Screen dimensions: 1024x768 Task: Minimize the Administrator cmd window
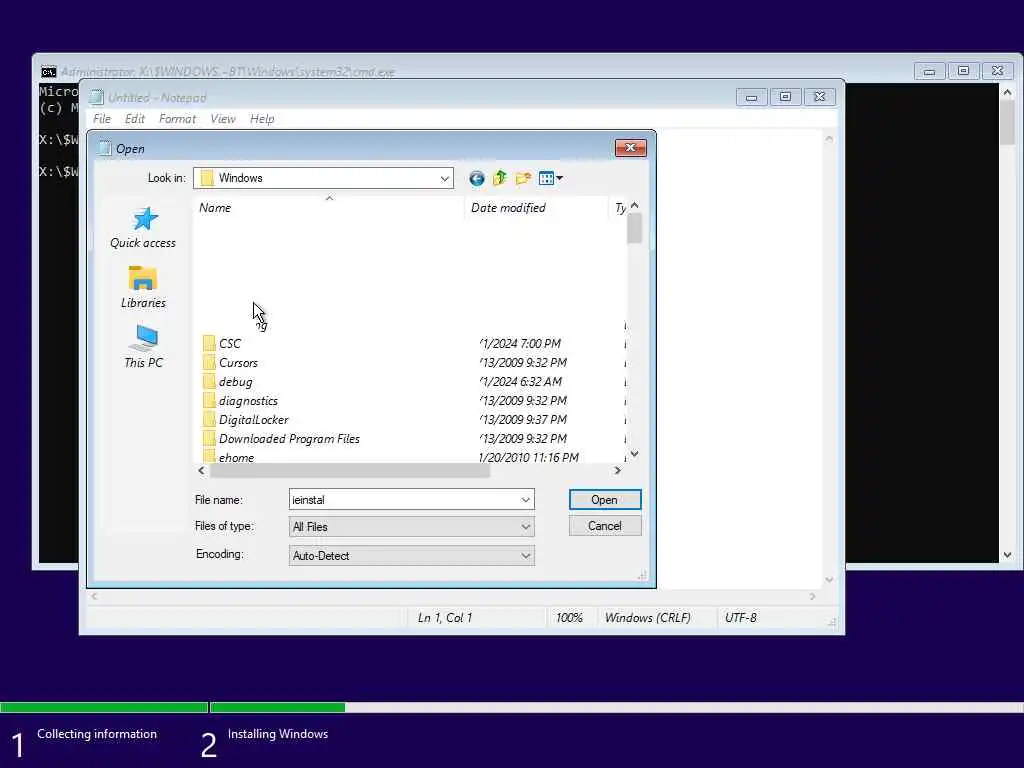pos(929,71)
